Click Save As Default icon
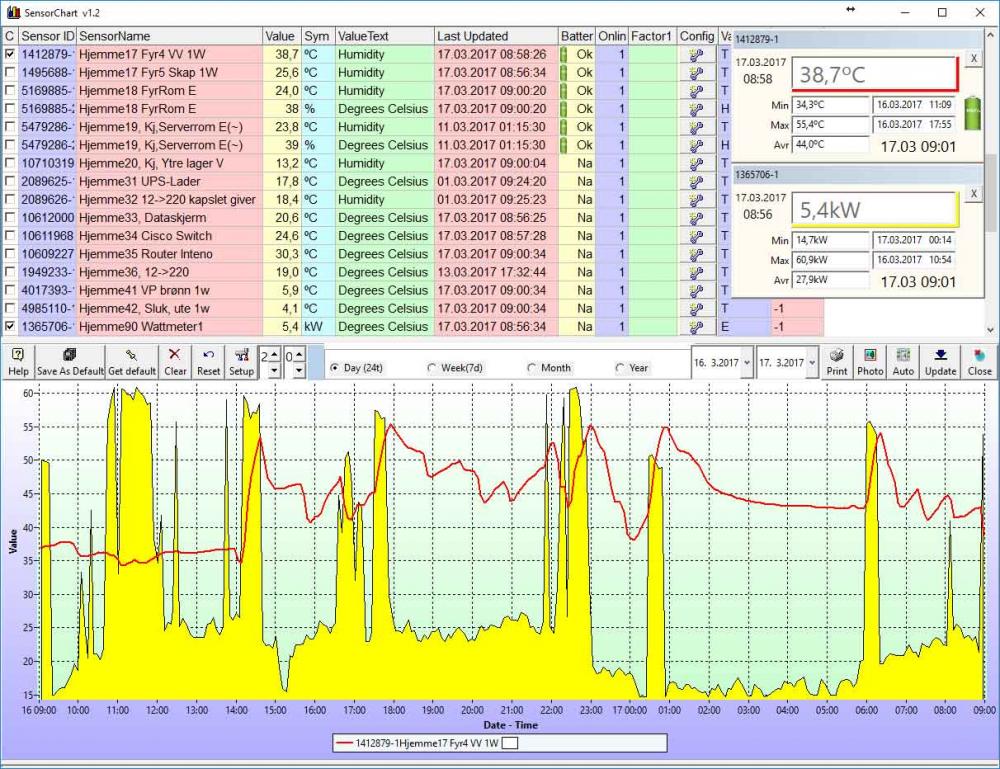 [70, 361]
